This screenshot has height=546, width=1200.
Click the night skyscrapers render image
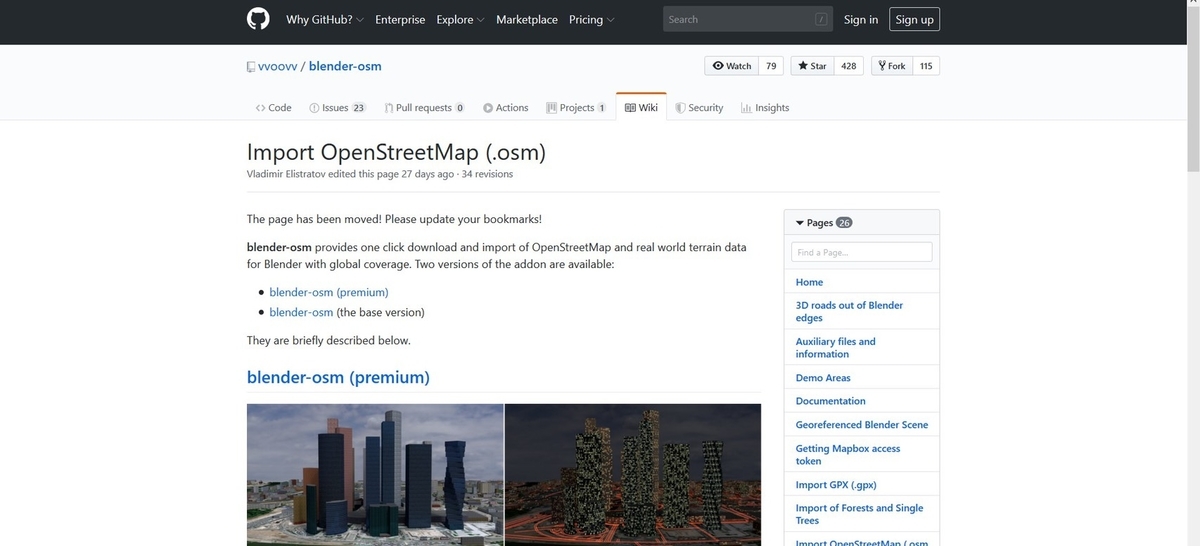(633, 475)
